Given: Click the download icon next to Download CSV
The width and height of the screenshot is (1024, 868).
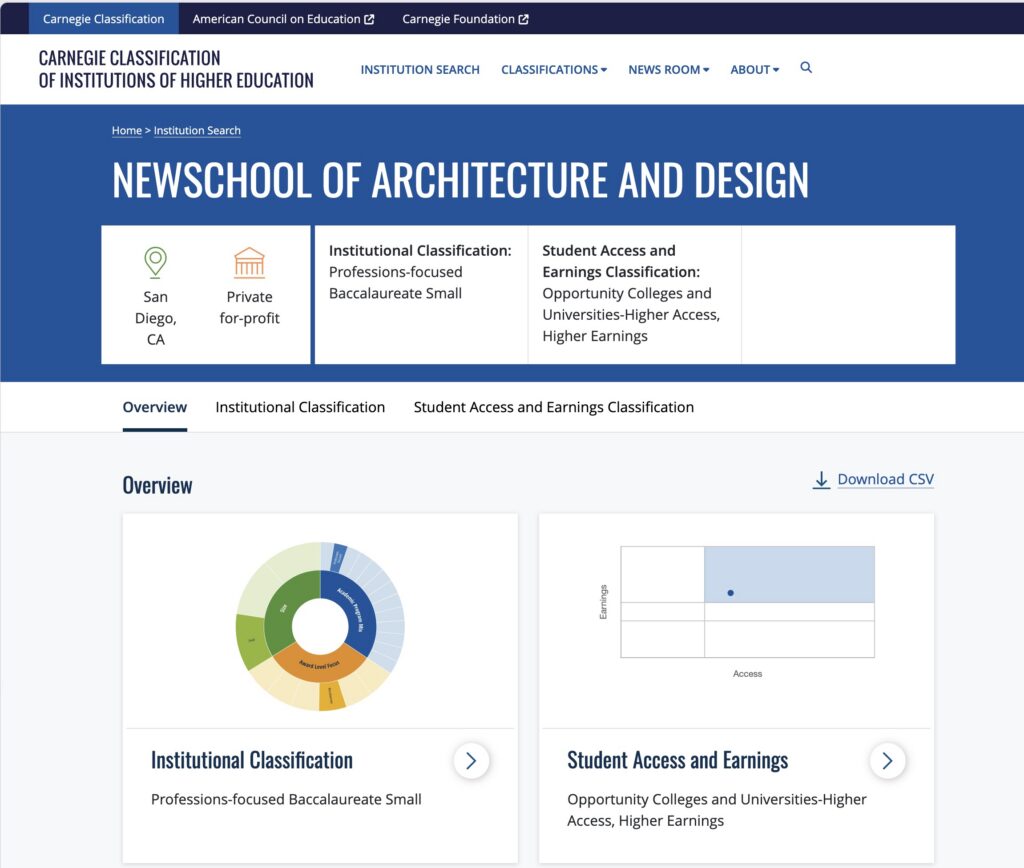Looking at the screenshot, I should click(821, 480).
